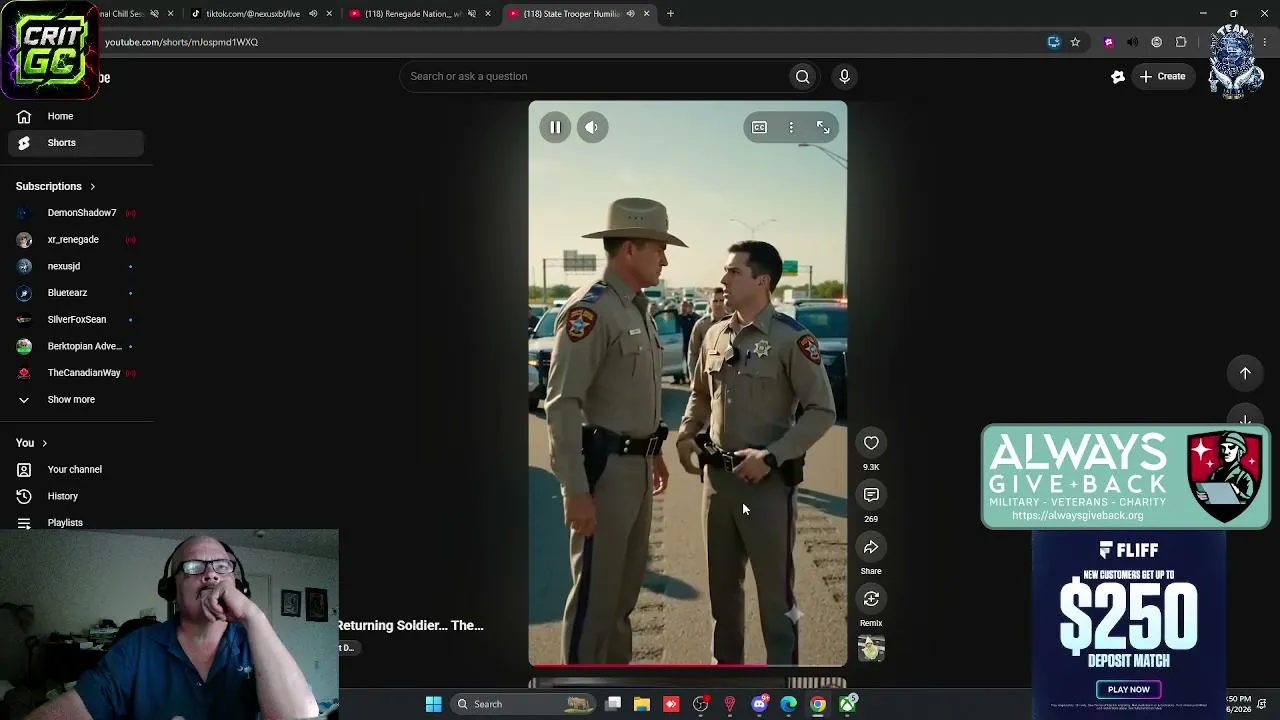Open Microsoft Edge from the taskbar
Viewport: 1280px width, 720px height.
pos(788,704)
